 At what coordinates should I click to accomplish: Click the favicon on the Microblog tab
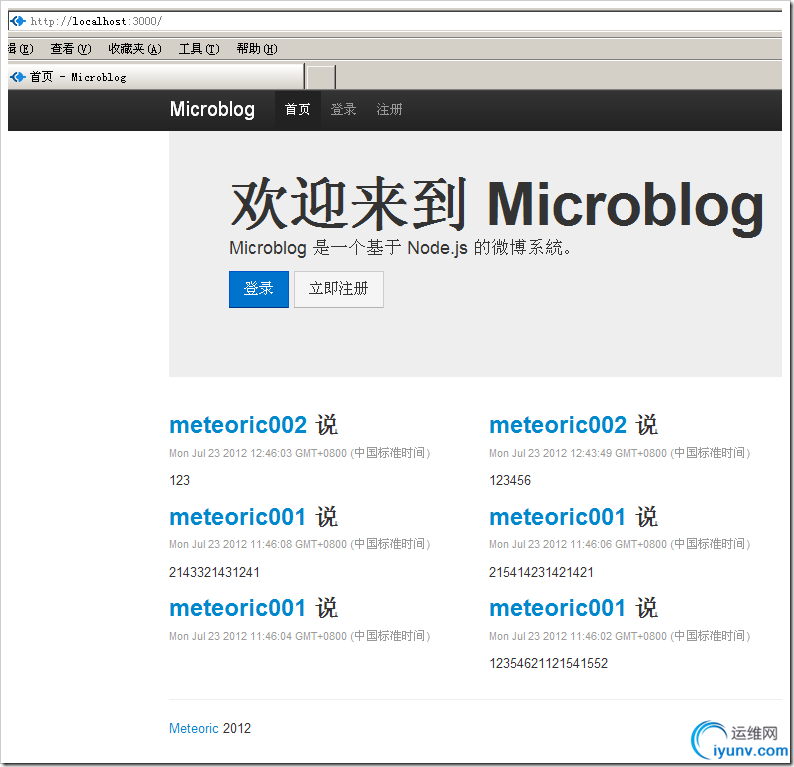(18, 76)
